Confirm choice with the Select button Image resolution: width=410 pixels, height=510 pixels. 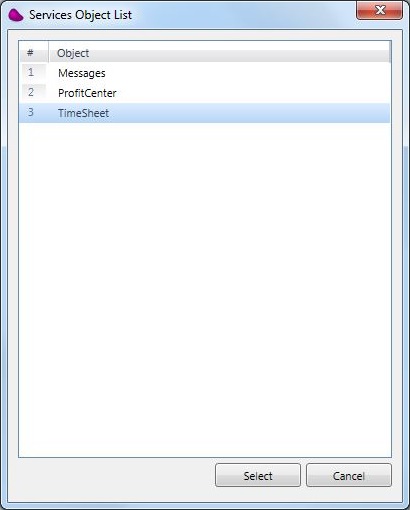pos(258,475)
